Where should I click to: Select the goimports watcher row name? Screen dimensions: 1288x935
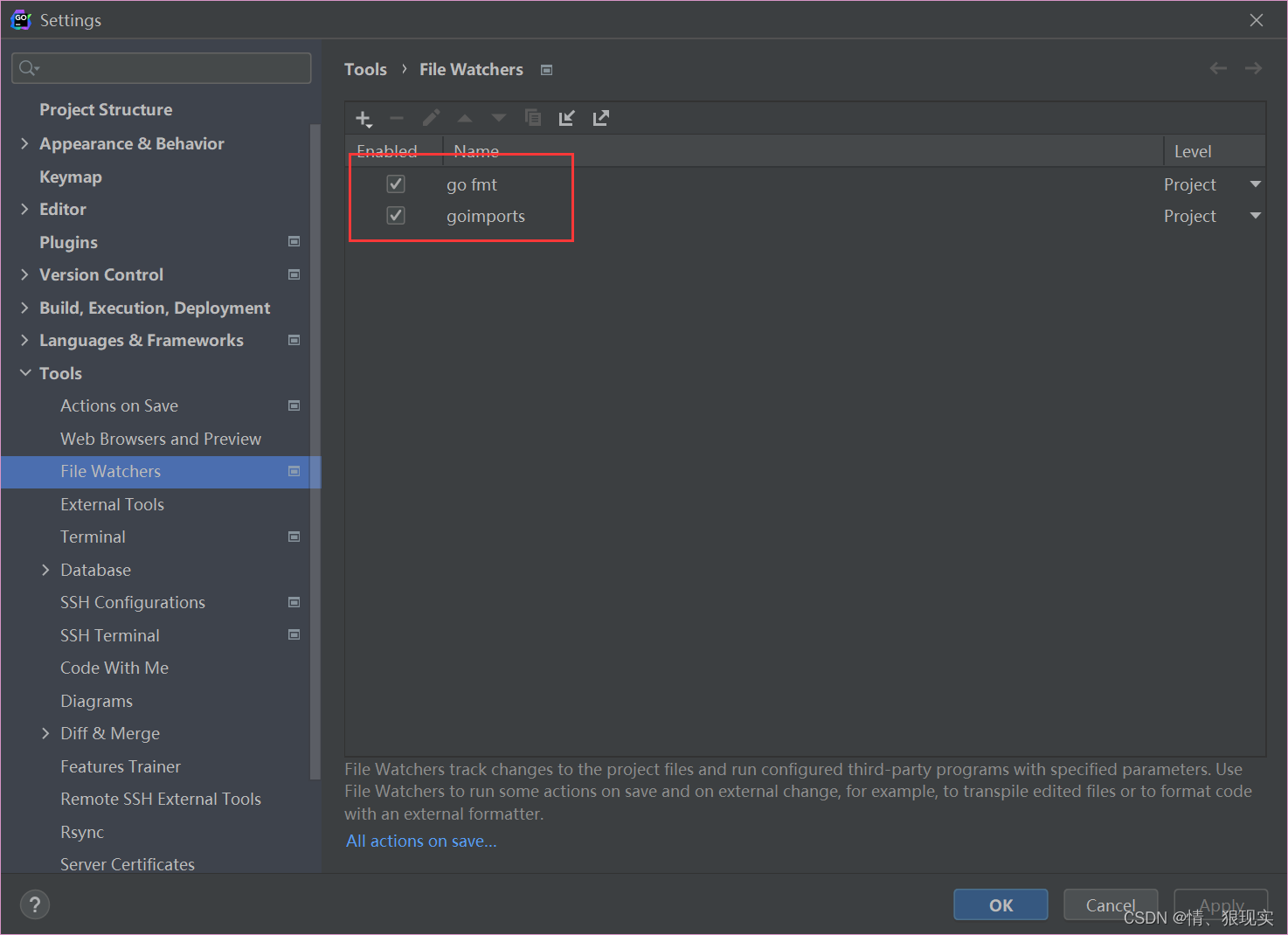pyautogui.click(x=486, y=216)
